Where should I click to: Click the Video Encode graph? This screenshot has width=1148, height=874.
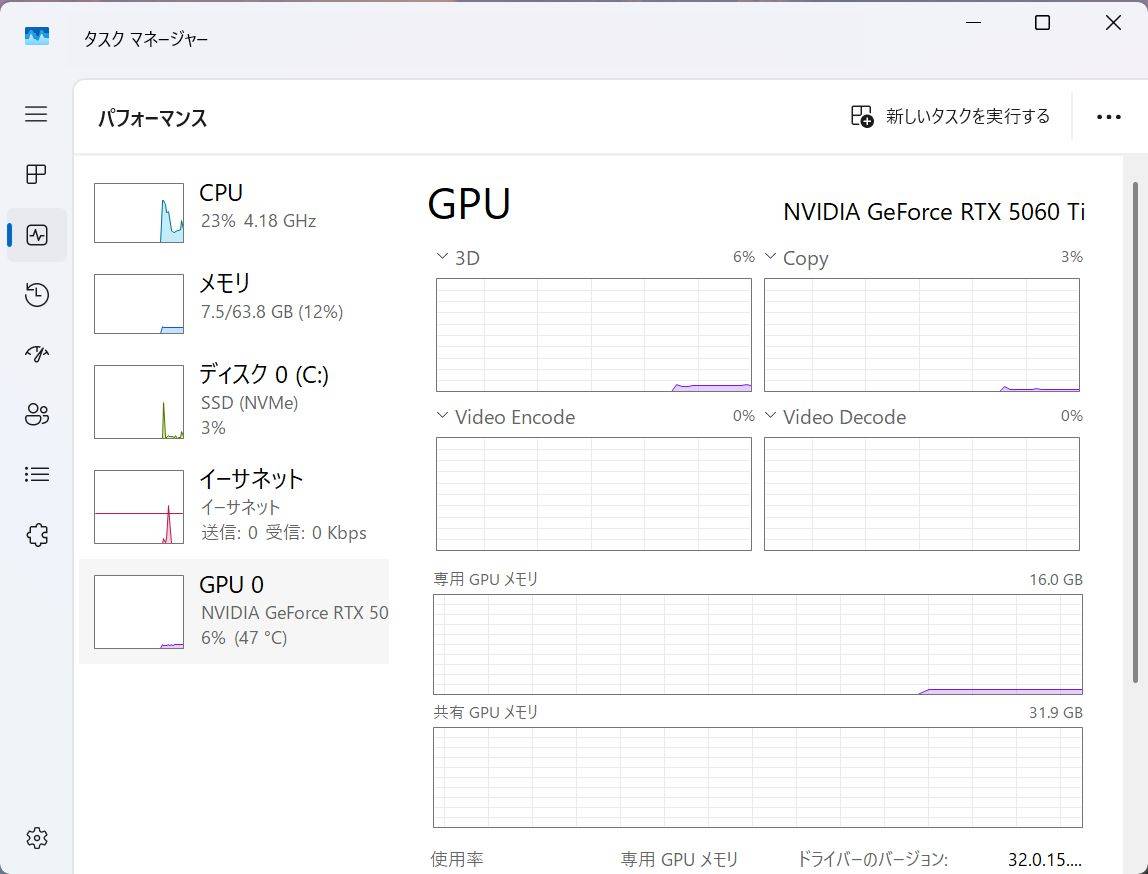pos(594,494)
